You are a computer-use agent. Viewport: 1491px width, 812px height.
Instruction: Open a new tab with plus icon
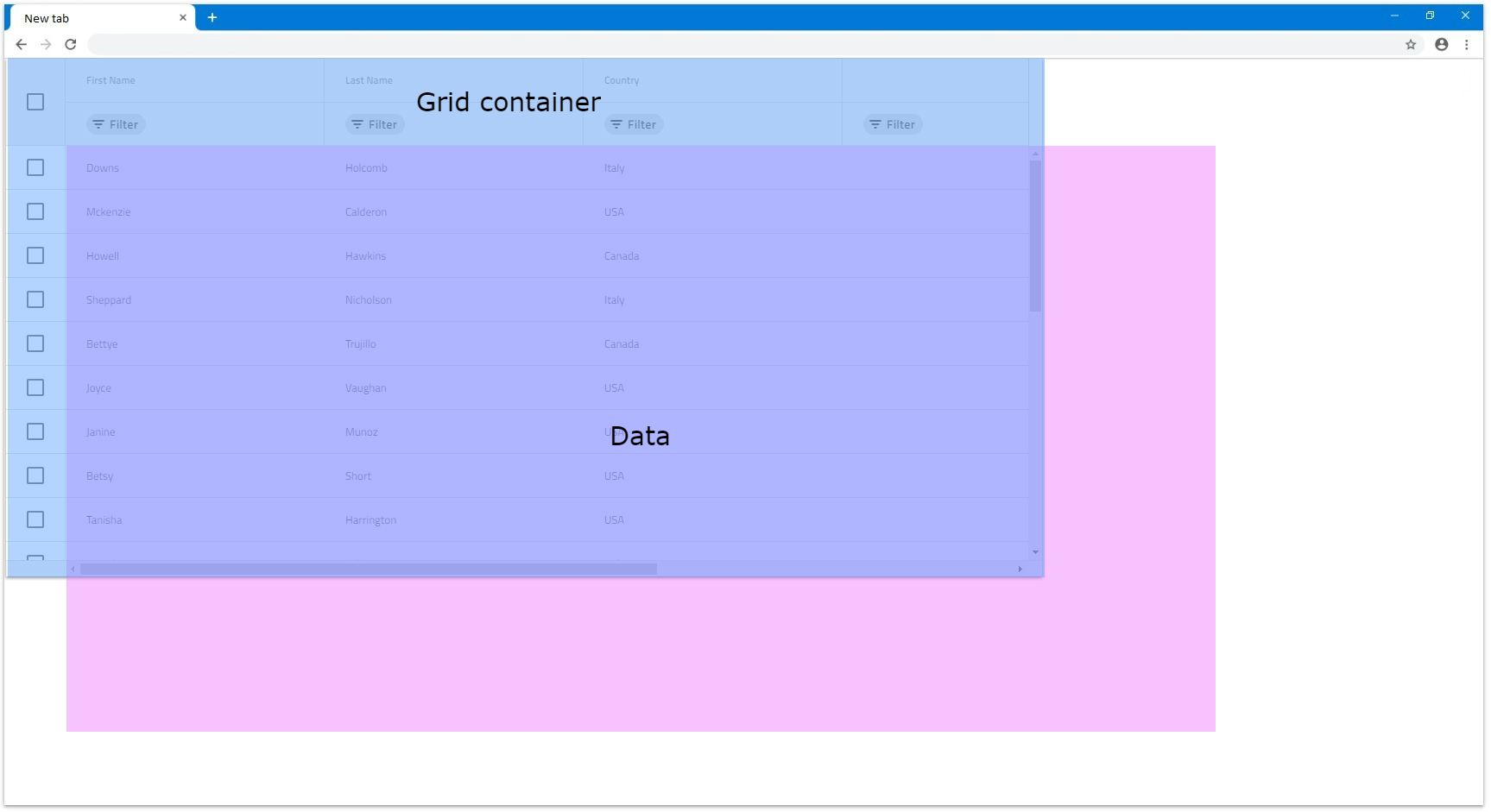(212, 17)
